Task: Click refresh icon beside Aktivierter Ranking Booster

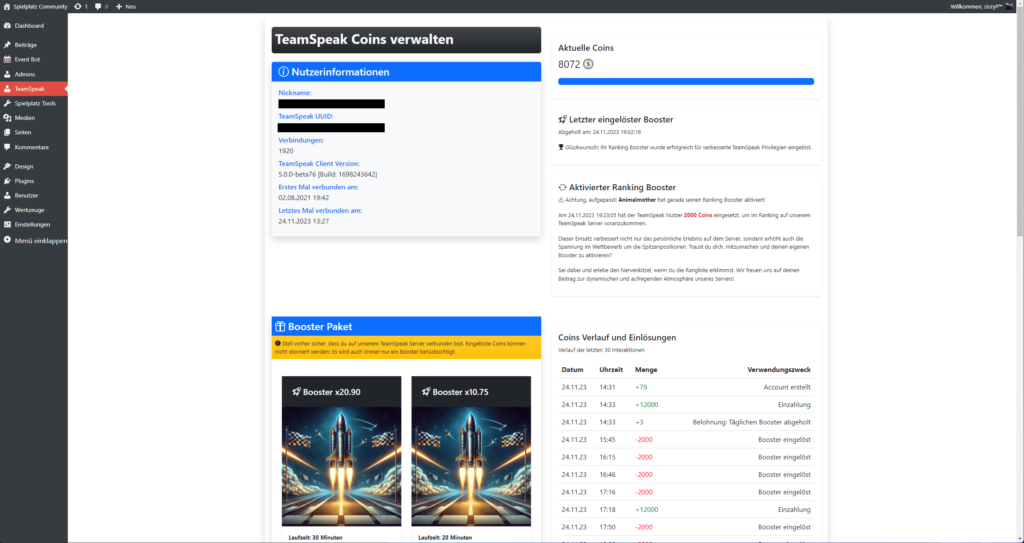Action: [x=562, y=188]
